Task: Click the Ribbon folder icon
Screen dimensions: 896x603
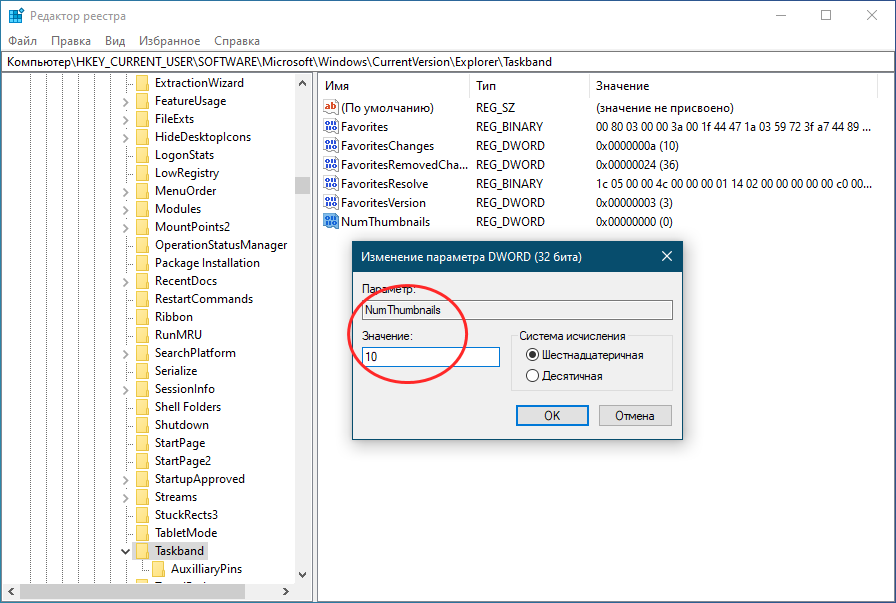Action: pyautogui.click(x=142, y=317)
